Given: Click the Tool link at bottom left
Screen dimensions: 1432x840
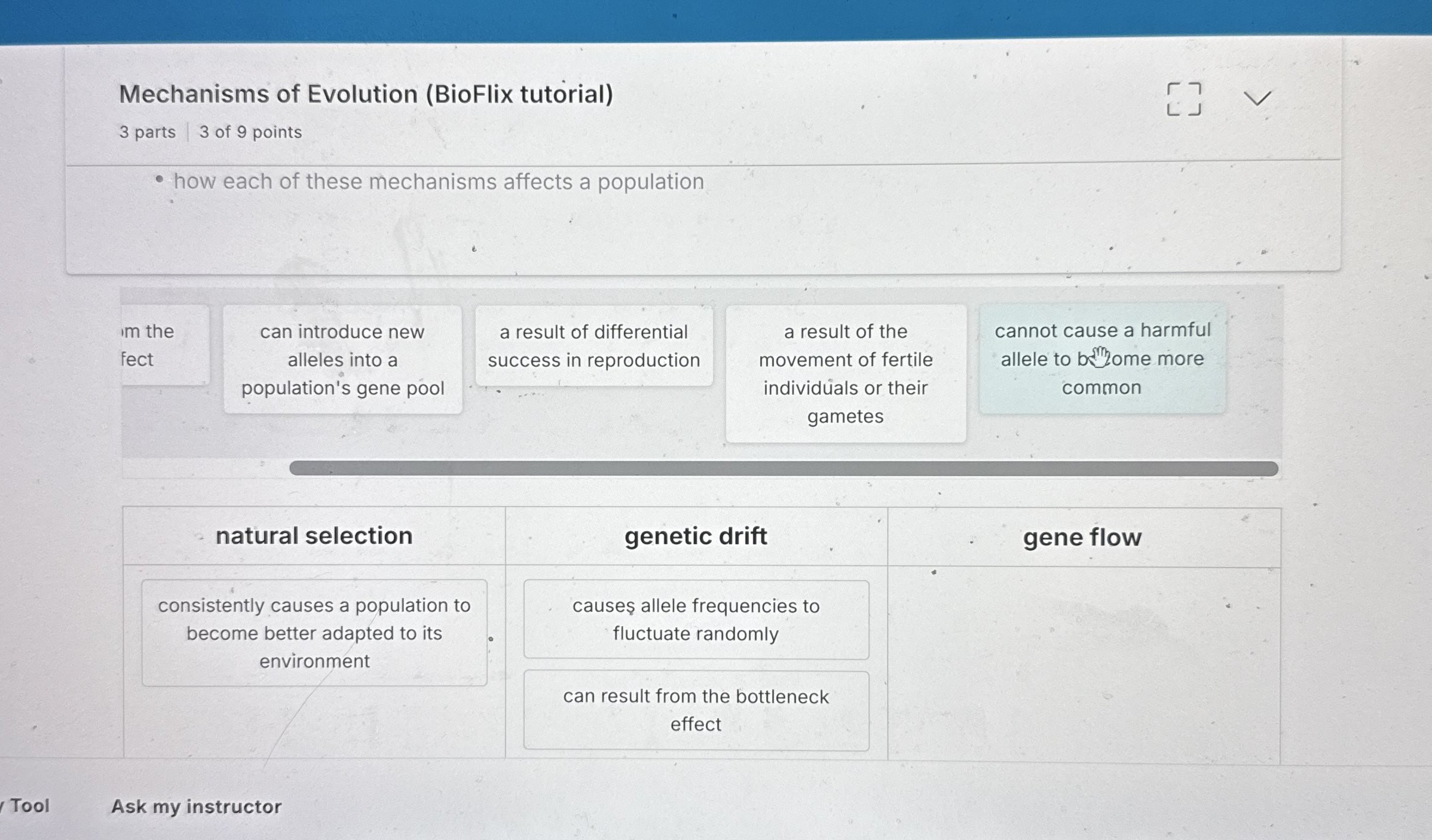Looking at the screenshot, I should tap(27, 806).
